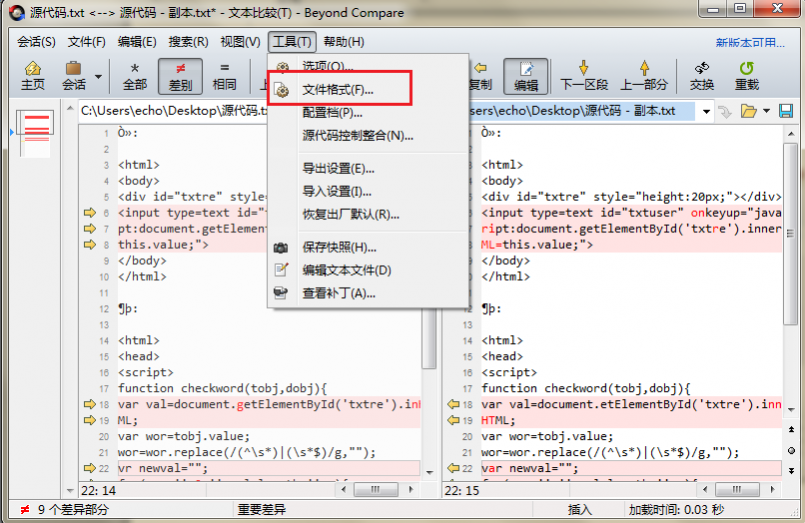Screen dimensions: 805x523
Task: Choose 编辑文本文件(D) menu entry
Action: coord(368,270)
